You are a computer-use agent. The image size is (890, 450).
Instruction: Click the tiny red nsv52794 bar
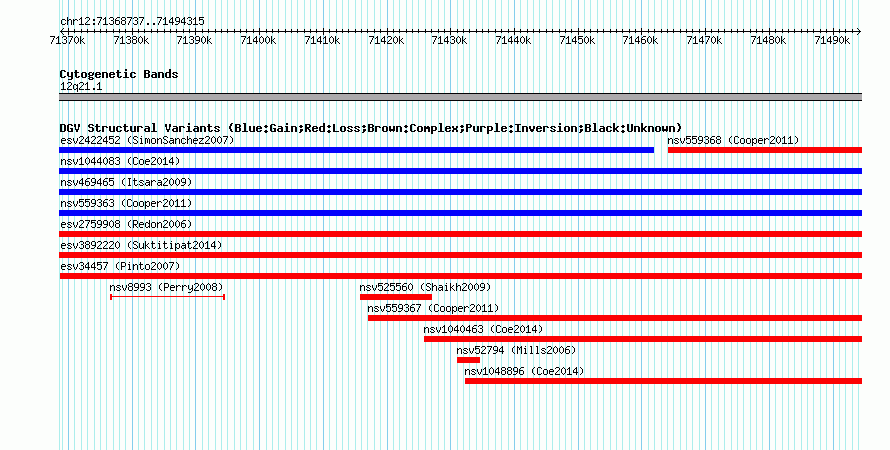tap(468, 360)
